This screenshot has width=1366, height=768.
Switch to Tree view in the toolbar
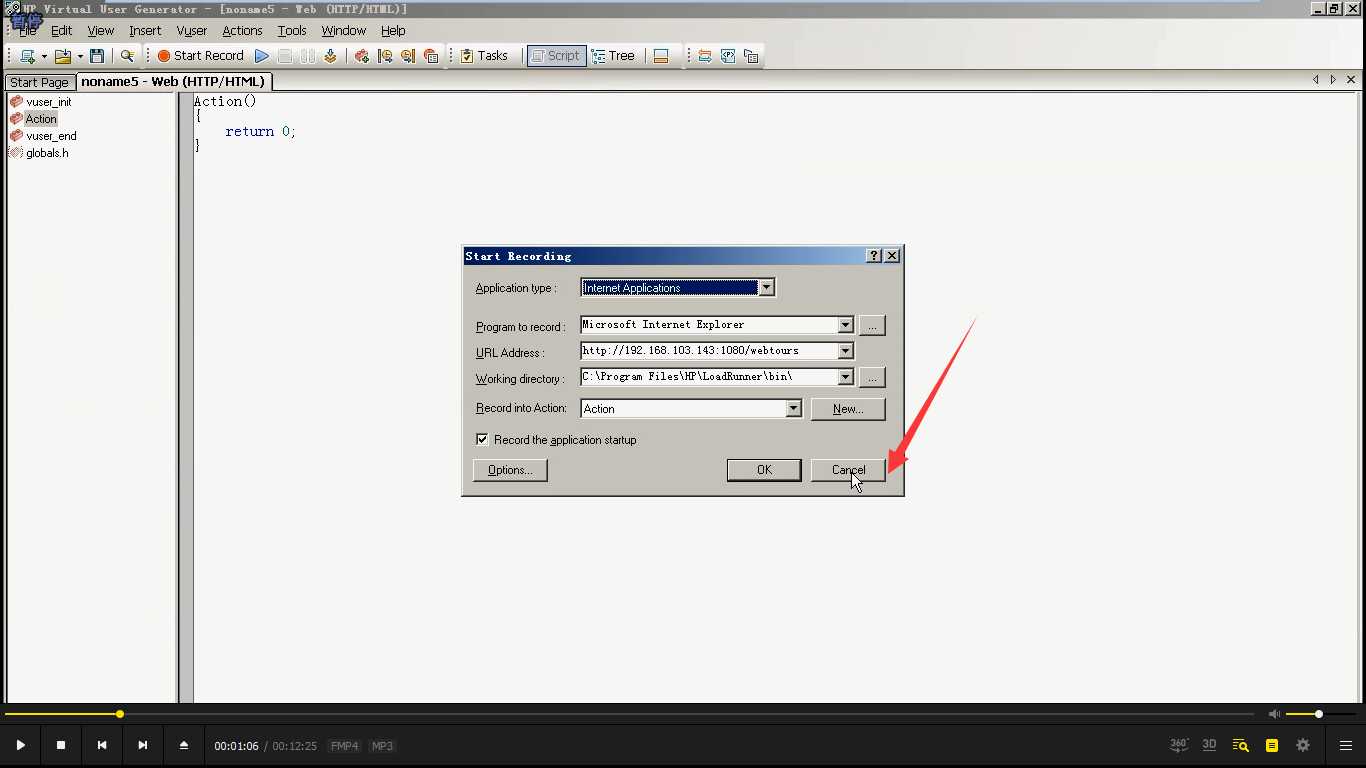click(x=613, y=56)
